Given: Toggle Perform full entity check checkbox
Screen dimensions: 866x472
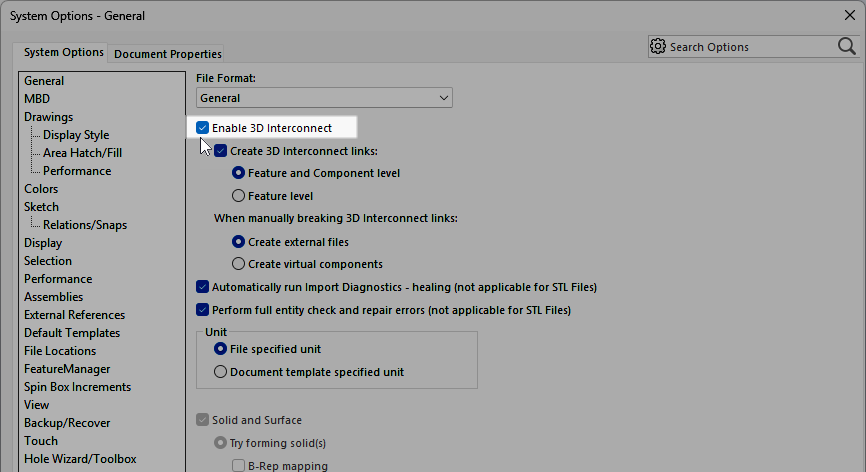Looking at the screenshot, I should 202,310.
